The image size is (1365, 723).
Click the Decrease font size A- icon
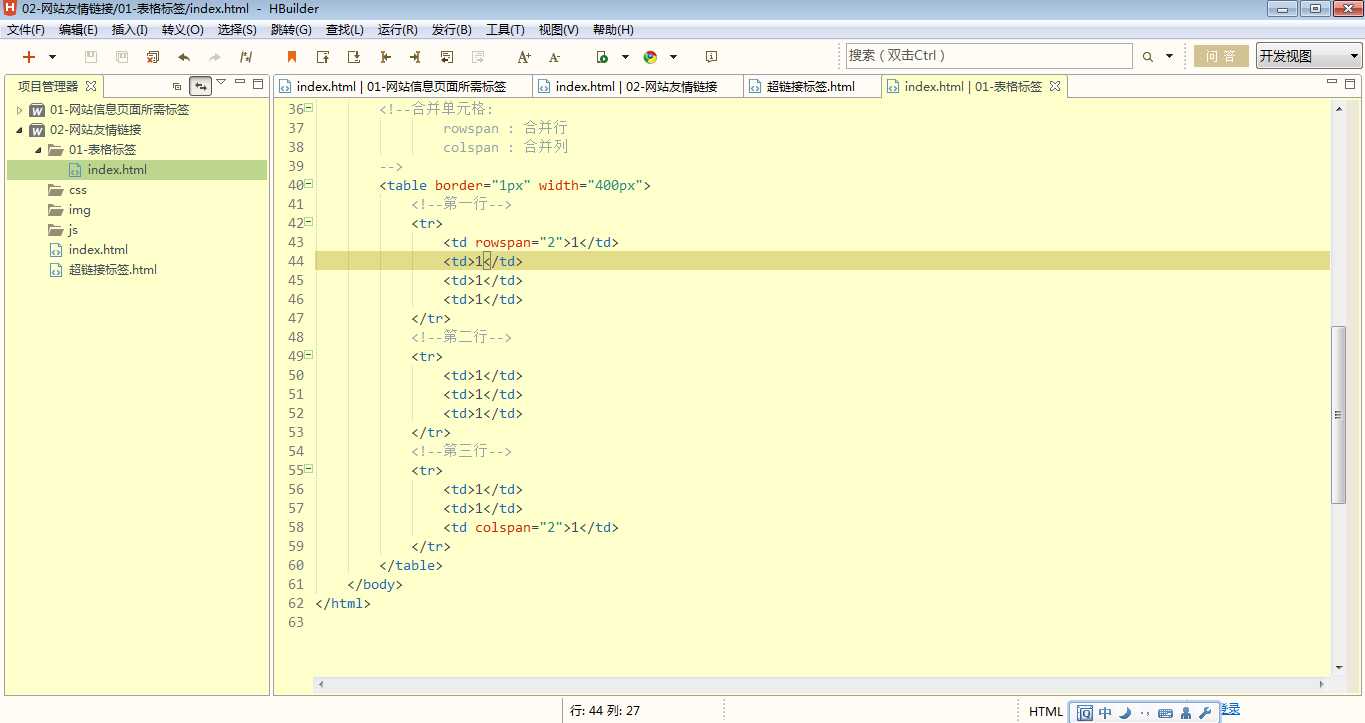(555, 57)
